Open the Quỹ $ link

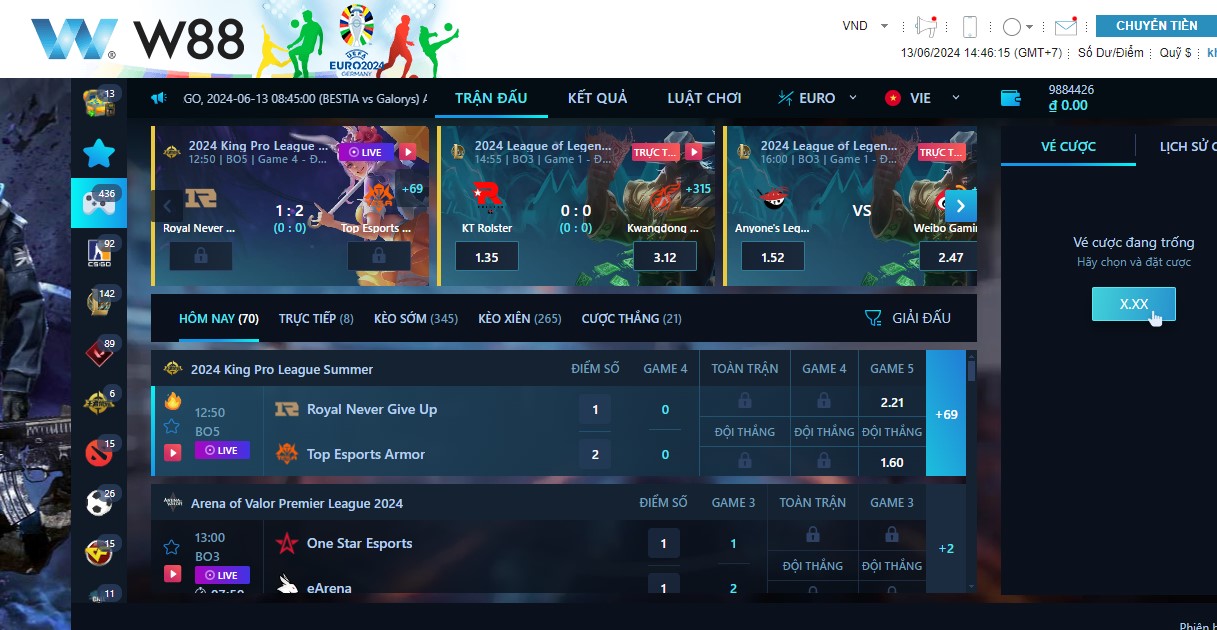[x=1175, y=53]
